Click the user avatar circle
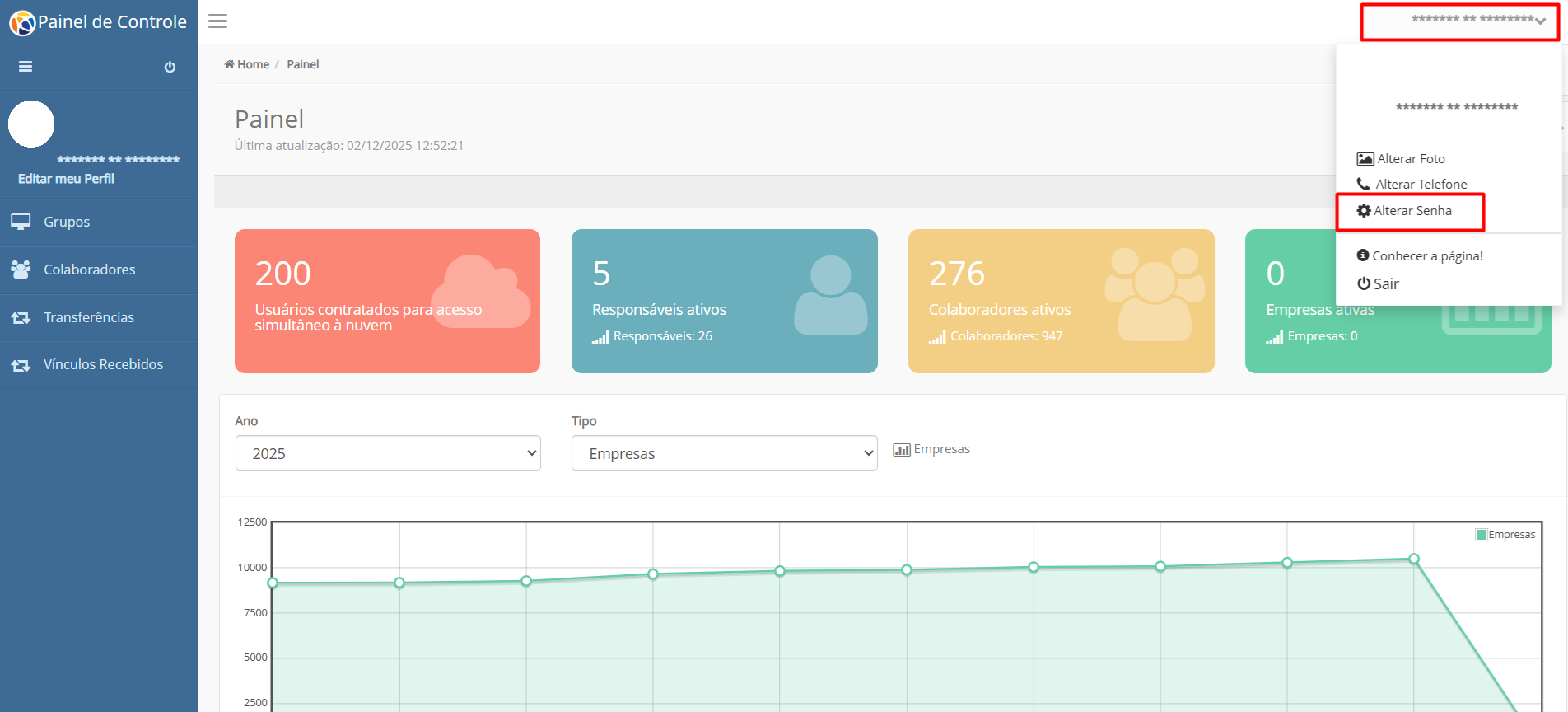The height and width of the screenshot is (712, 1568). pyautogui.click(x=31, y=124)
